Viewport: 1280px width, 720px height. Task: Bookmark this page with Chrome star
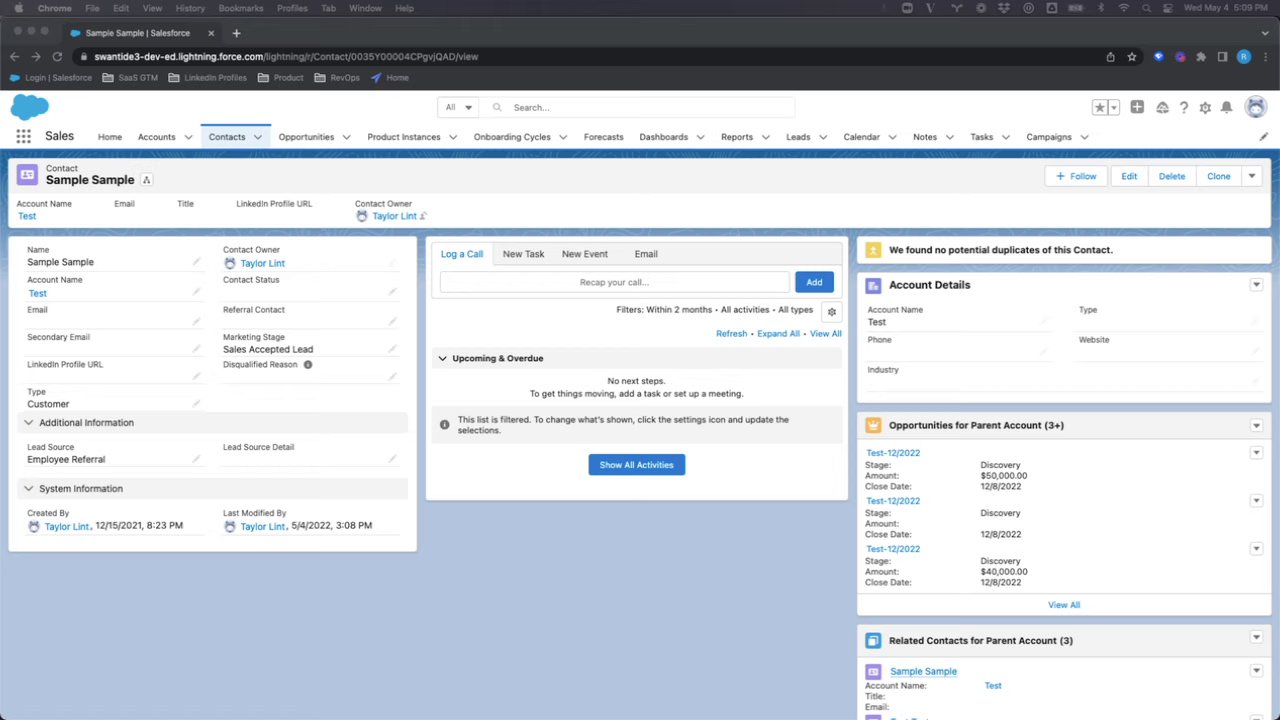pyautogui.click(x=1132, y=57)
